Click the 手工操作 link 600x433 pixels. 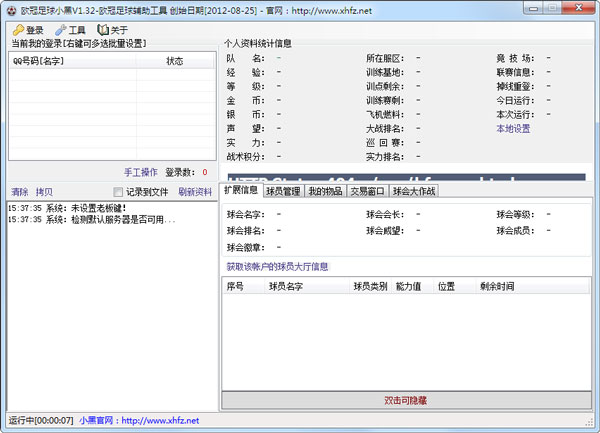point(140,173)
